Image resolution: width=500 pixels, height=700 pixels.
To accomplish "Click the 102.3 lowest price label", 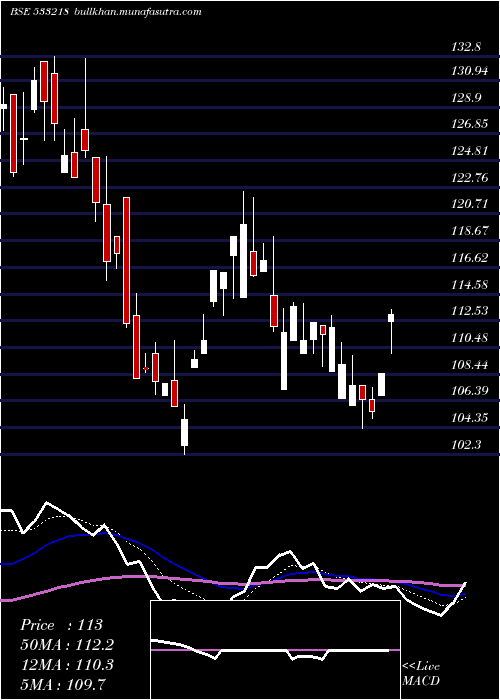I will (466, 445).
